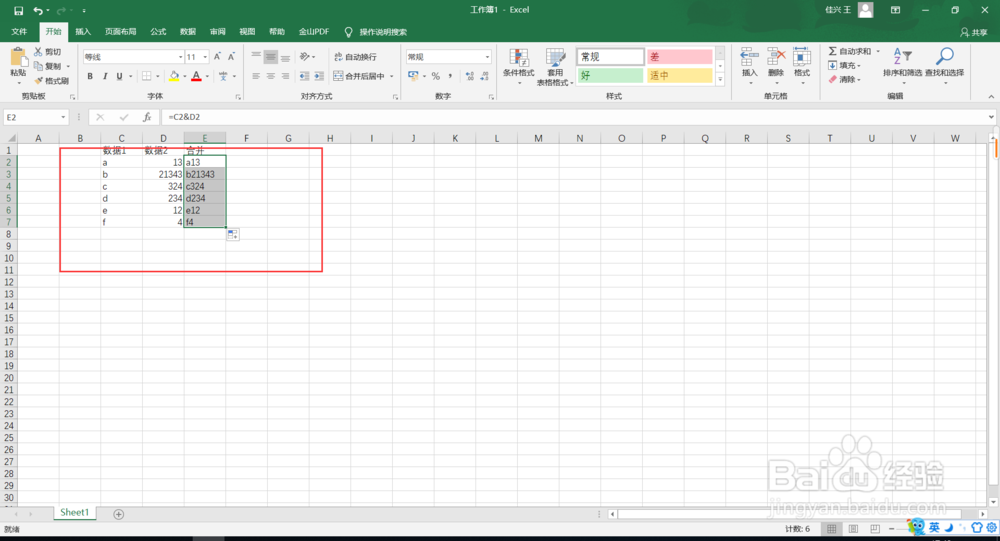
Task: Open Find and Select (查找和选择)
Action: click(x=945, y=64)
